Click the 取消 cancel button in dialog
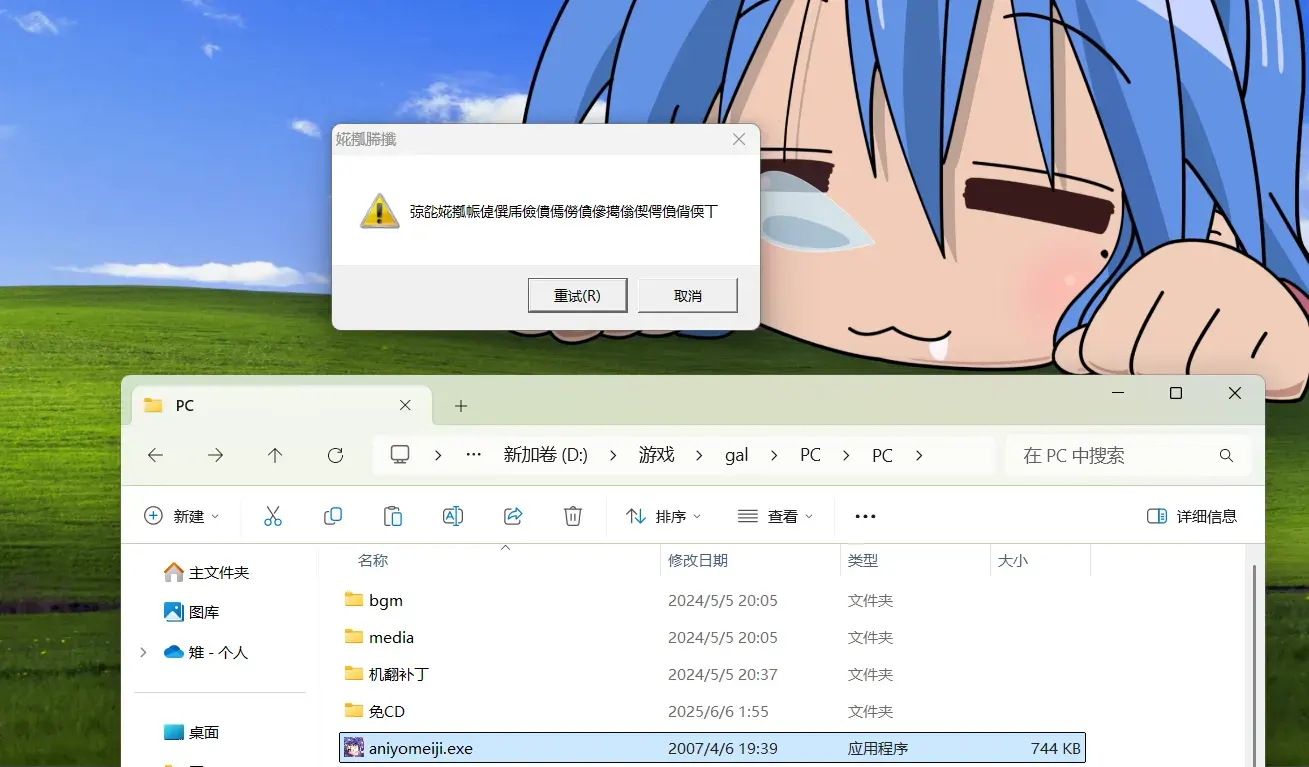This screenshot has height=767, width=1309. click(x=687, y=296)
